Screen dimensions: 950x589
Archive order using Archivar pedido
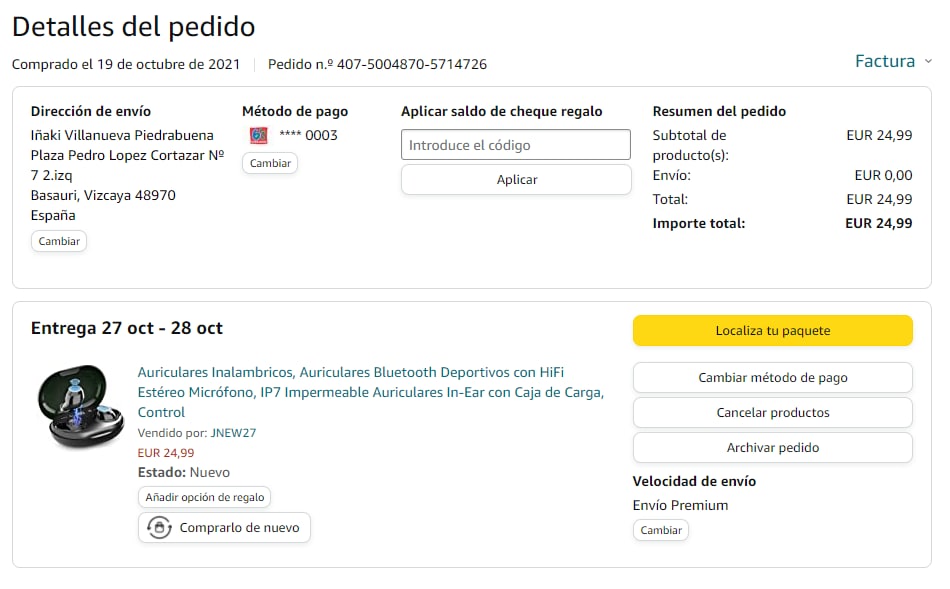772,448
